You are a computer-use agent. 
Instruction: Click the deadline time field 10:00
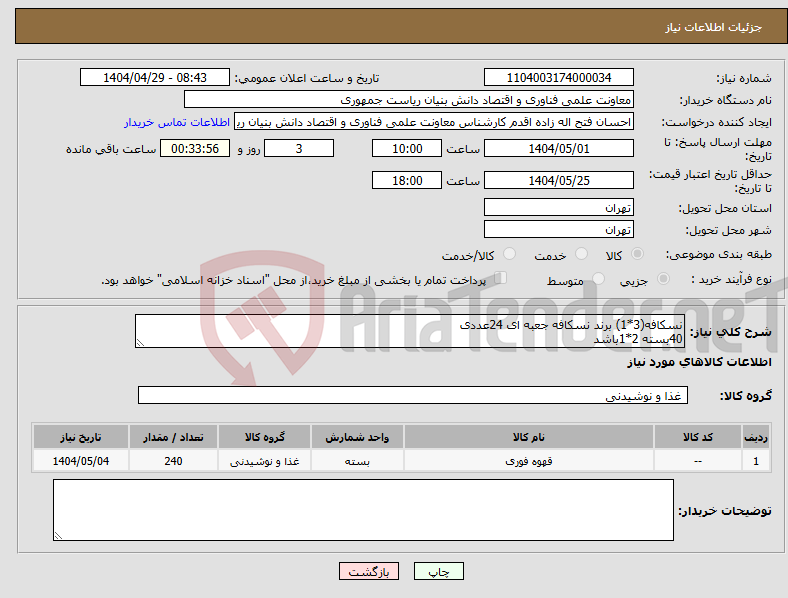tap(407, 148)
